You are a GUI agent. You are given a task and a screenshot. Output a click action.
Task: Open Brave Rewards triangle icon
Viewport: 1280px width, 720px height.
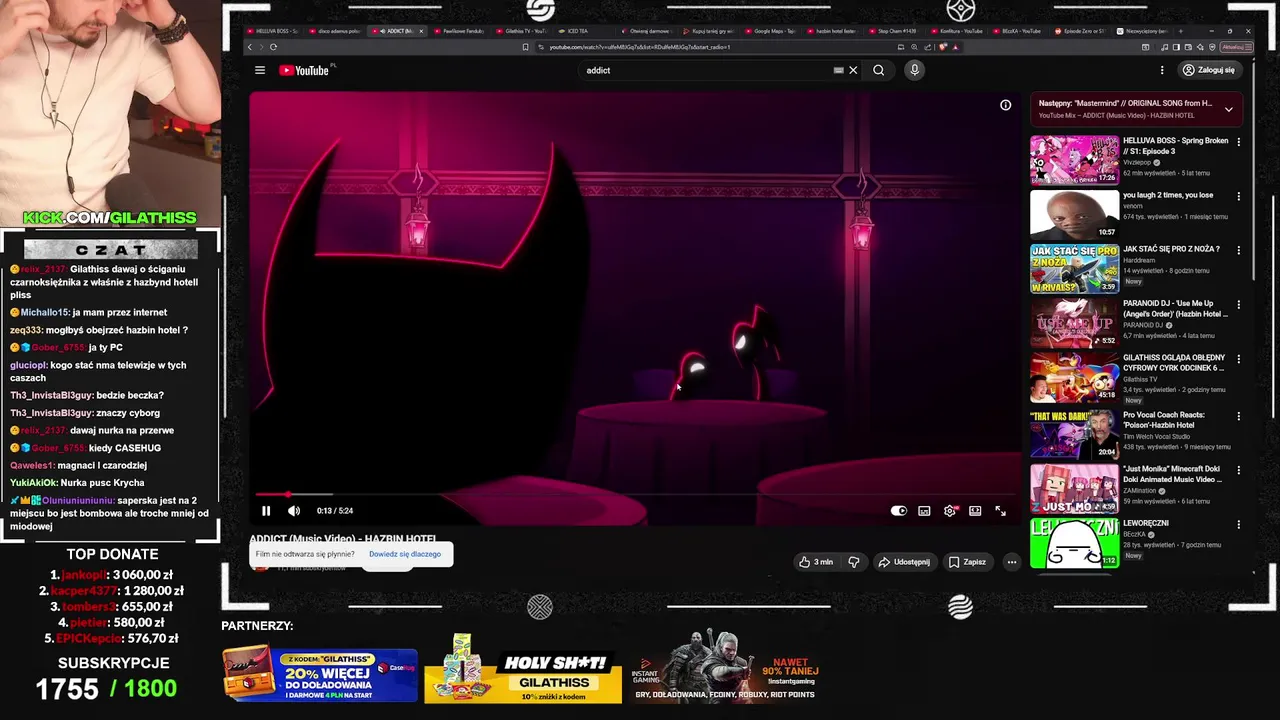tap(955, 47)
